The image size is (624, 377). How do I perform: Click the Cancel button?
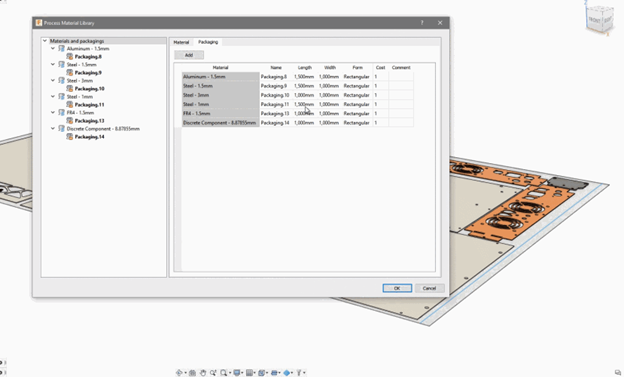coord(429,288)
